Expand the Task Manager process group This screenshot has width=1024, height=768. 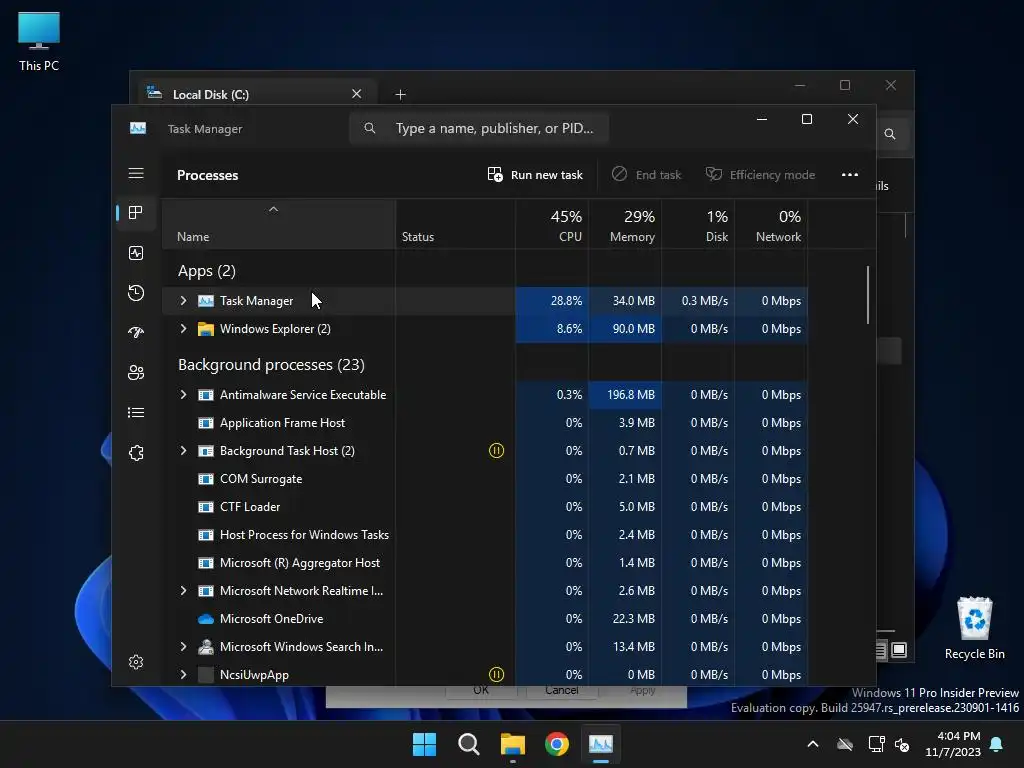(184, 300)
